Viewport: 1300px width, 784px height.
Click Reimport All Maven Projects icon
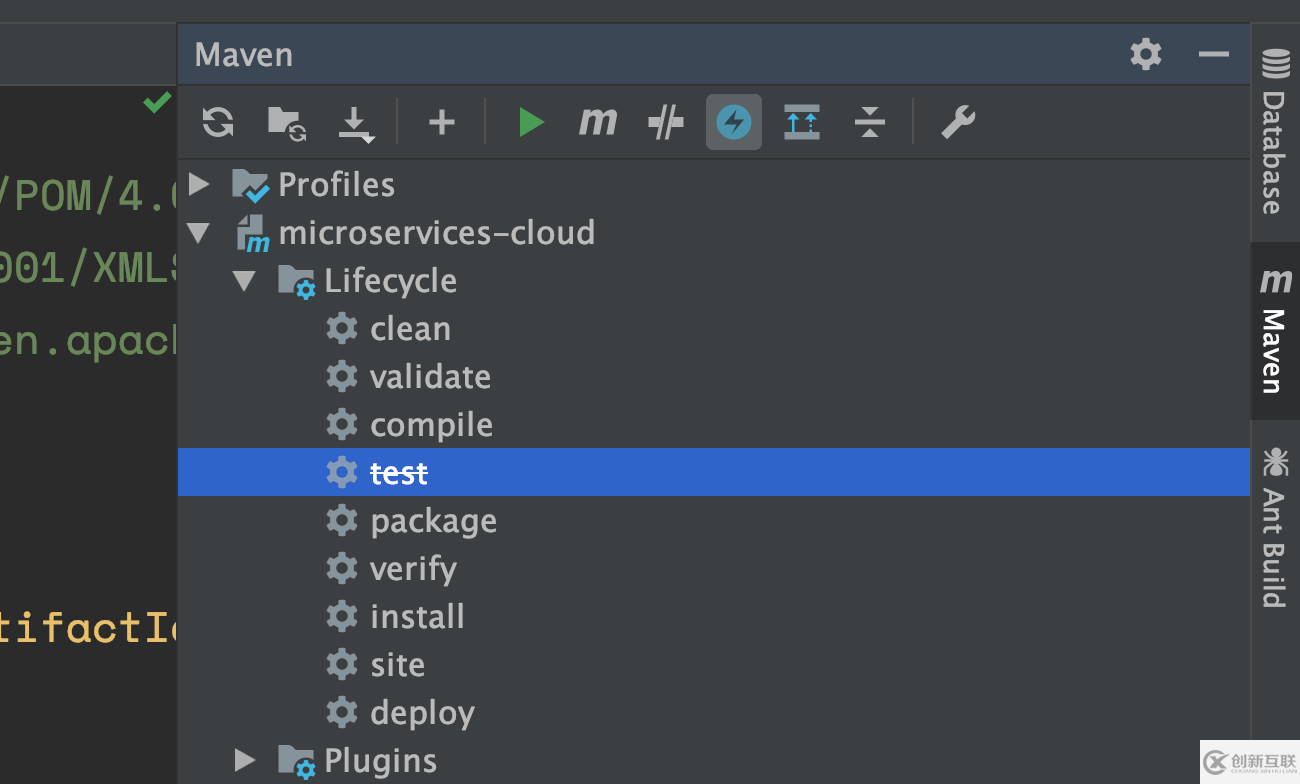pos(218,122)
